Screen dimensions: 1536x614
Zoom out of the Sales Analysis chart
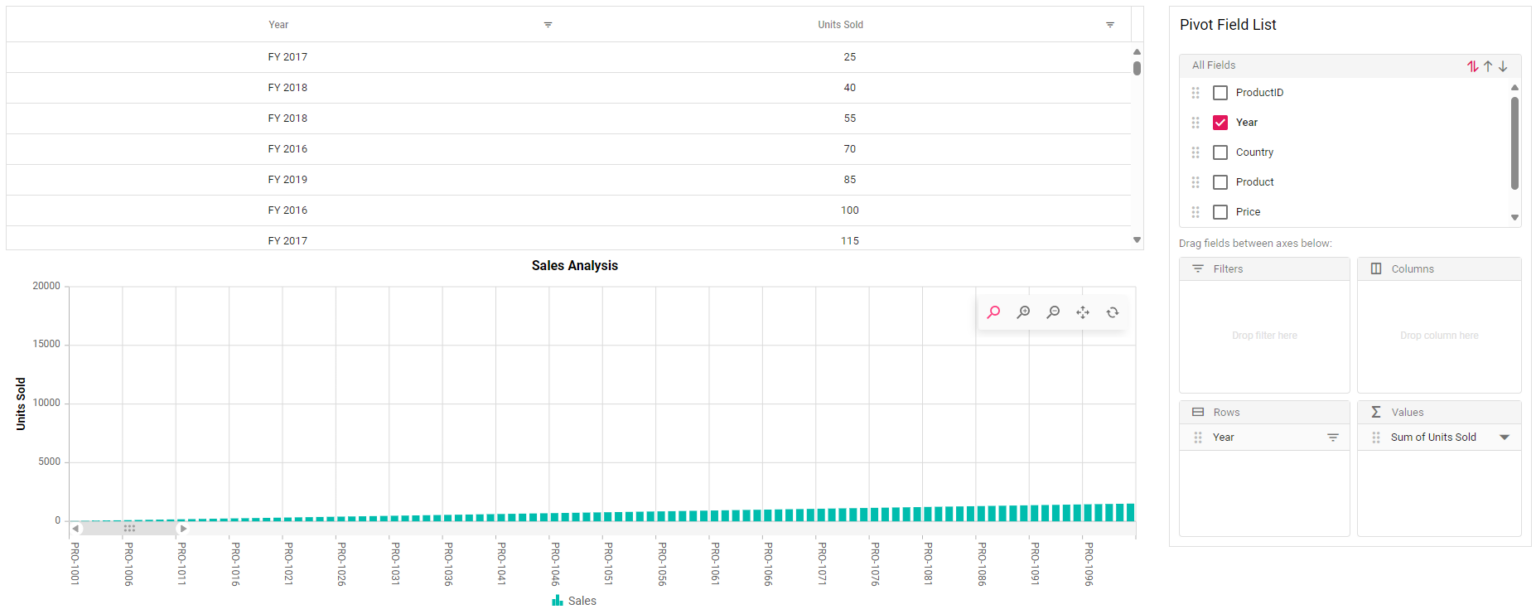coord(1053,311)
